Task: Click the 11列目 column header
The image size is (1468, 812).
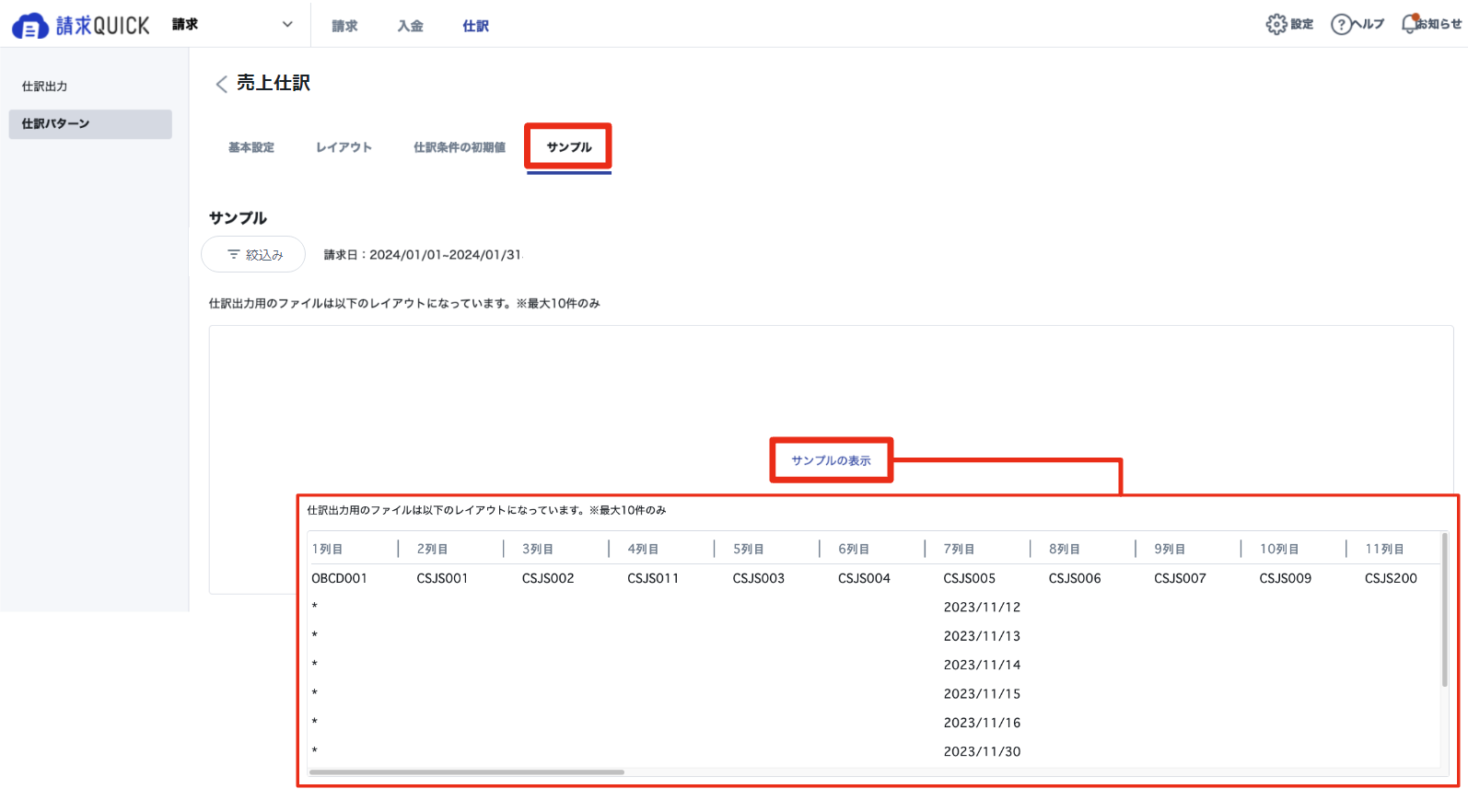Action: click(x=1384, y=549)
